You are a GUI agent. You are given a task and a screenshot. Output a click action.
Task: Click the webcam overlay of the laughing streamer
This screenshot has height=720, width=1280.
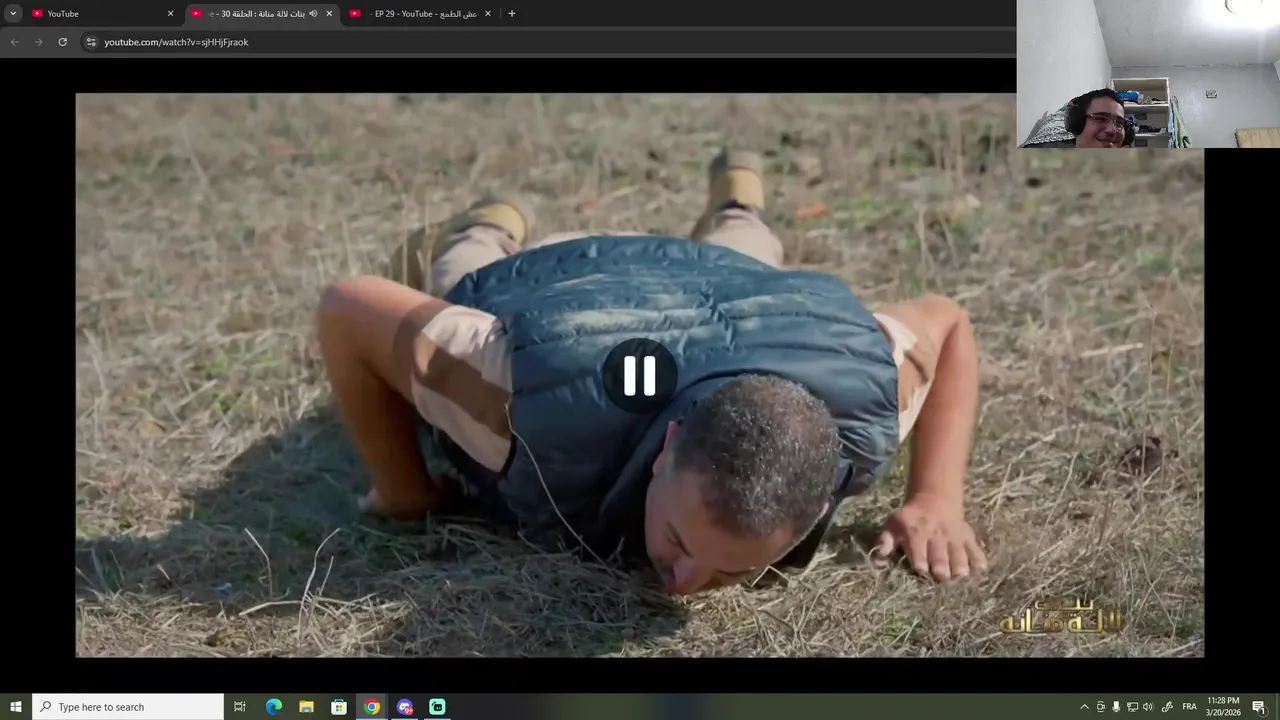(x=1148, y=74)
